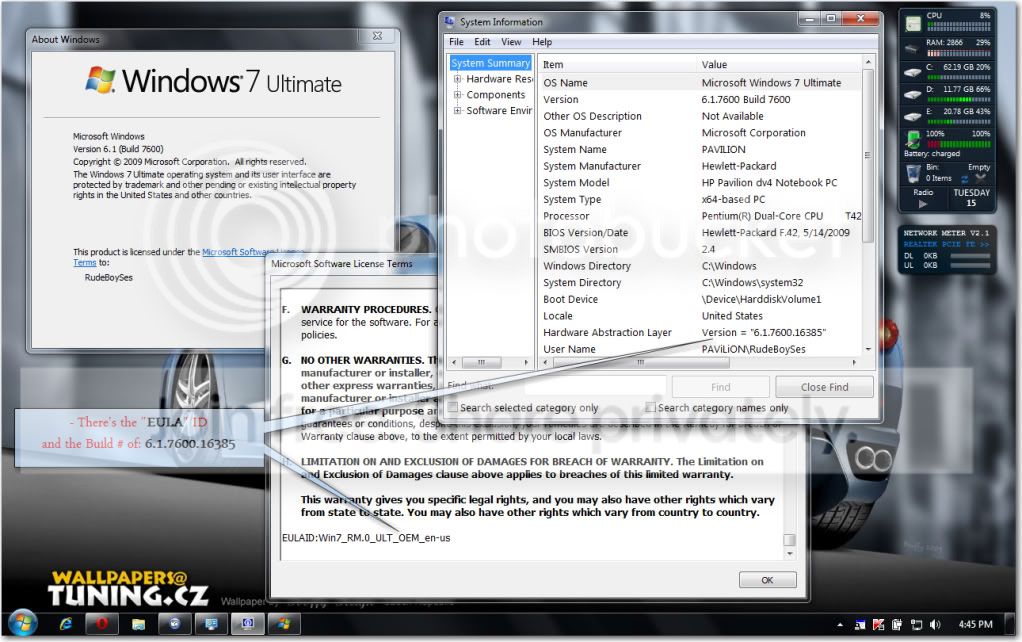The width and height of the screenshot is (1022, 642).
Task: Select the Processor row
Action: click(x=701, y=216)
